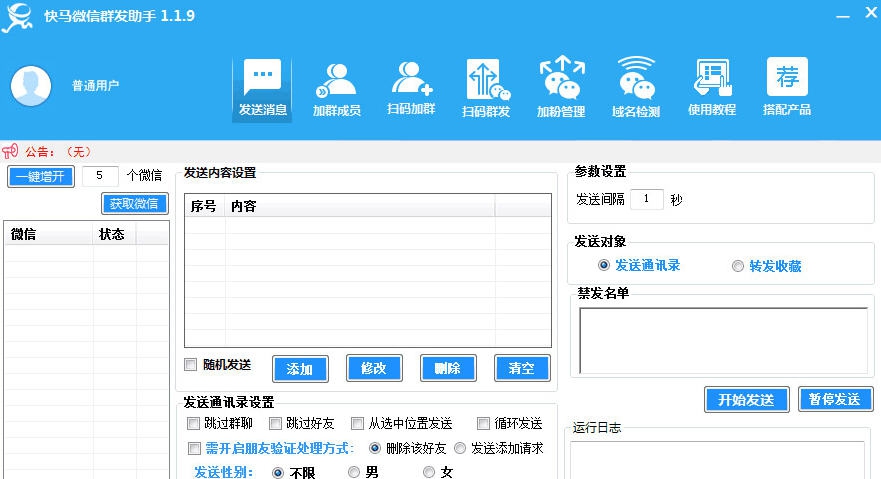881x479 pixels.
Task: Check 需开启朋友验证处理方式 option
Action: (x=194, y=448)
